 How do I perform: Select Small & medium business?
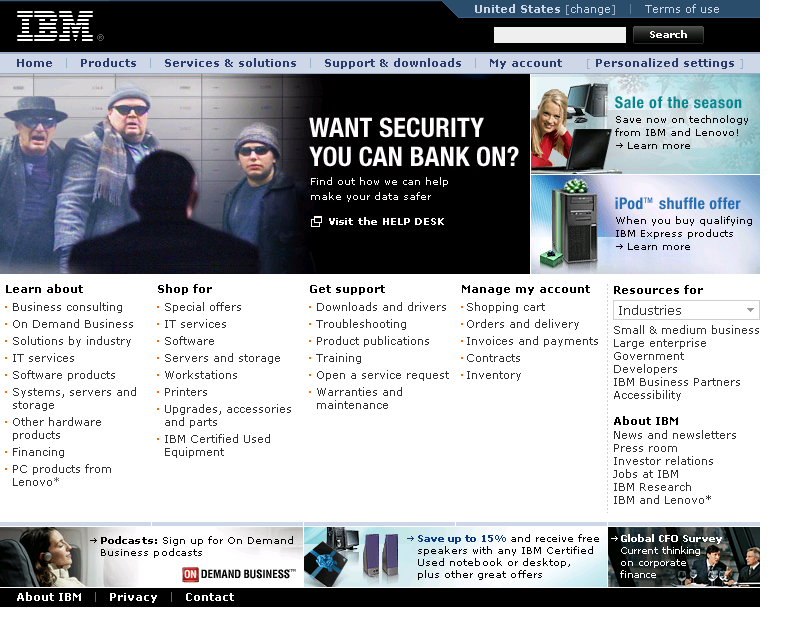[x=686, y=330]
